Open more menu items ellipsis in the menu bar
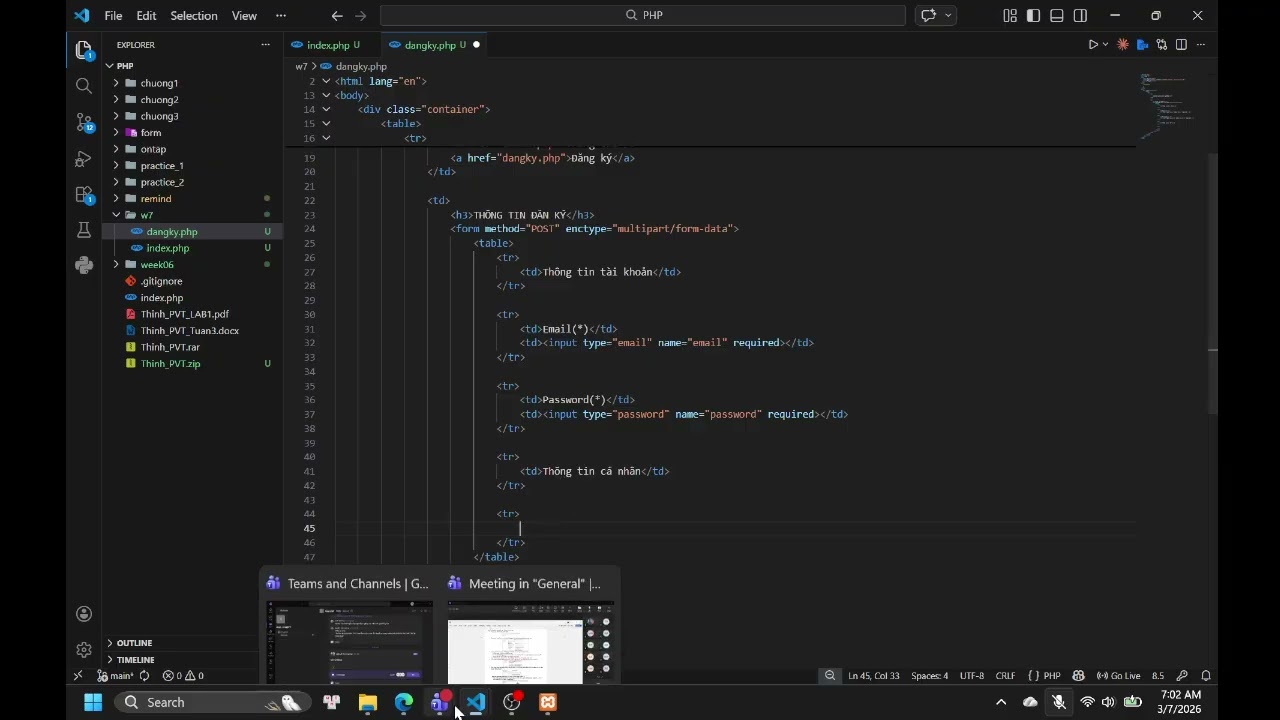1280x720 pixels. click(x=280, y=15)
